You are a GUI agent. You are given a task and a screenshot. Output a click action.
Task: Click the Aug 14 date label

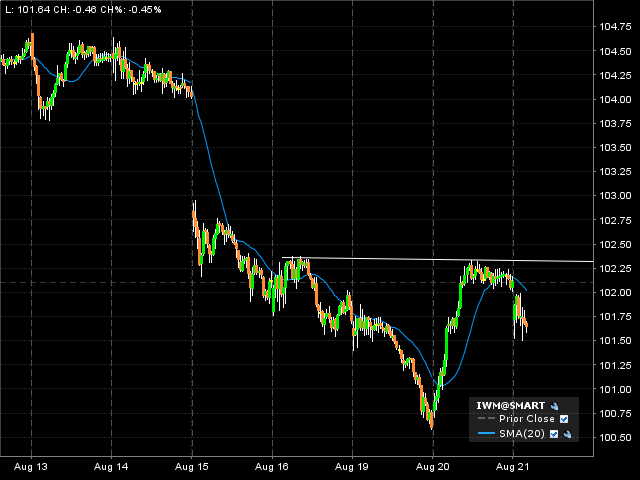click(x=111, y=467)
